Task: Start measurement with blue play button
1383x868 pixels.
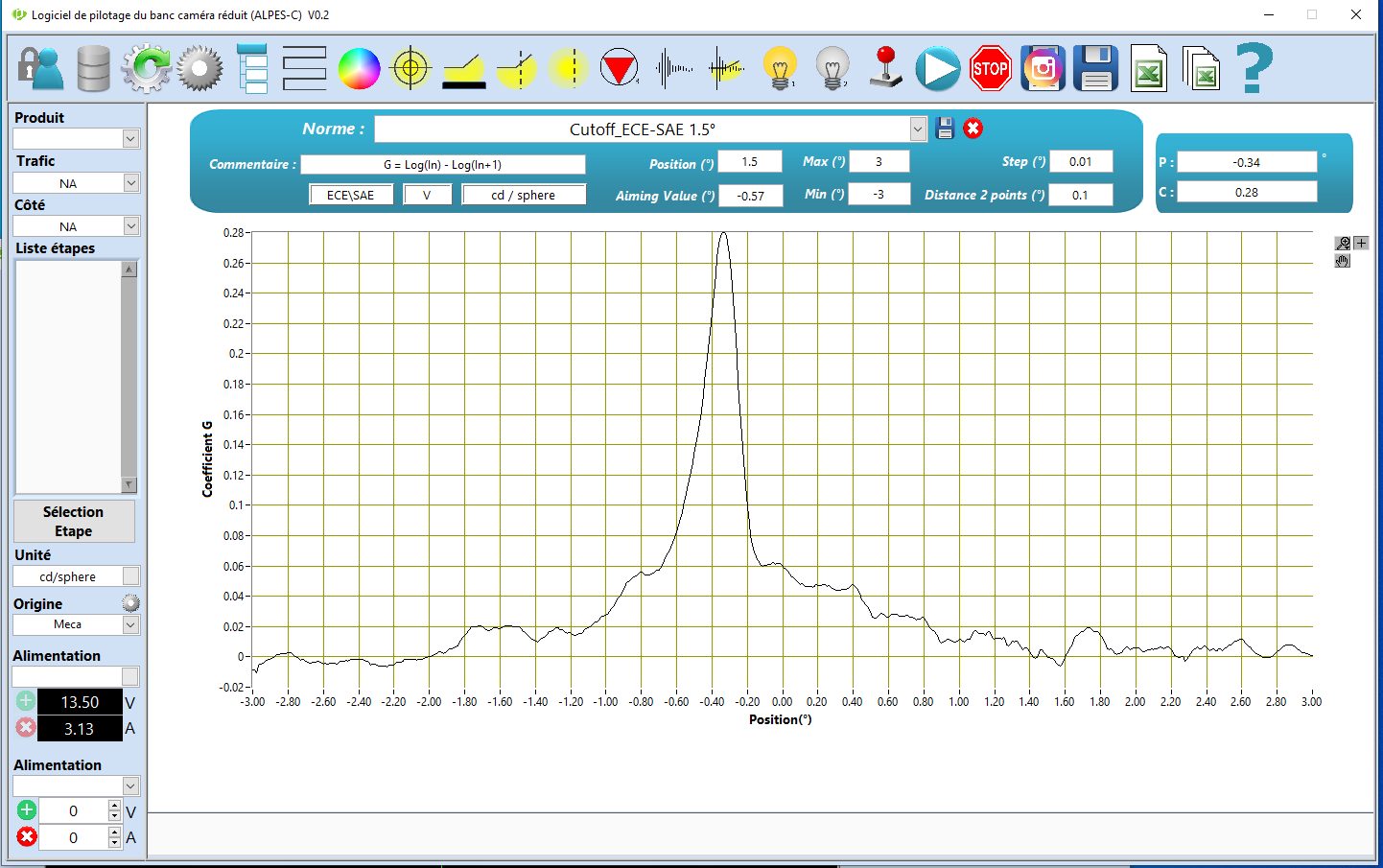Action: (937, 68)
